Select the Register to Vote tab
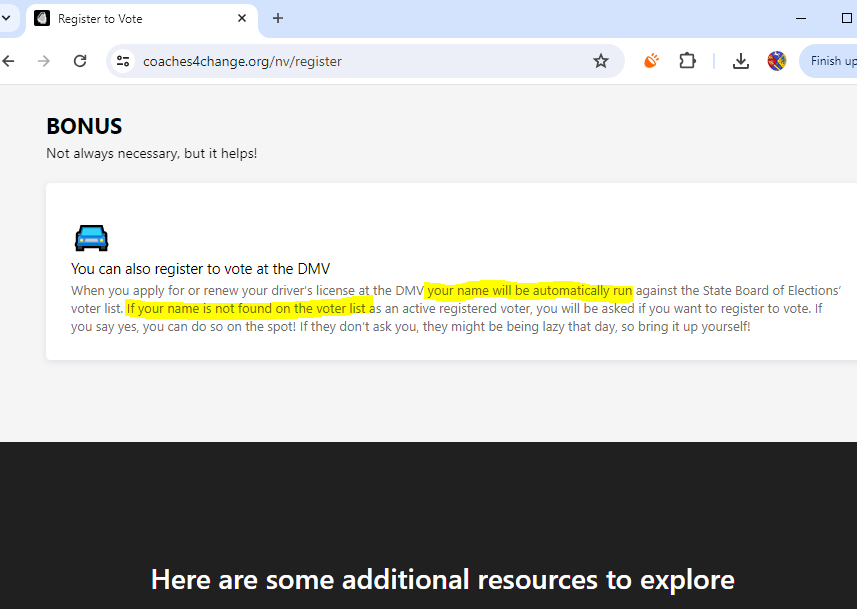 tap(142, 19)
